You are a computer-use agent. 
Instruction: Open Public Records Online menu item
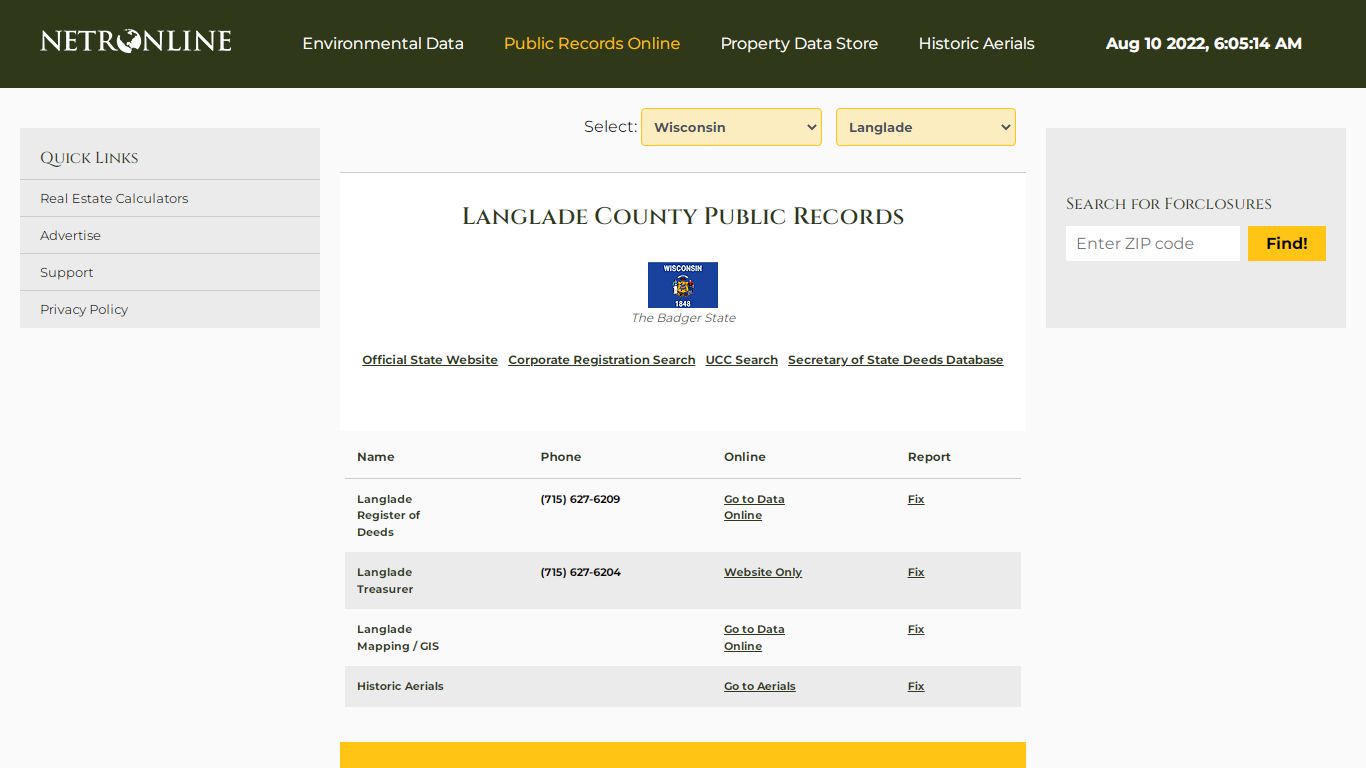click(592, 43)
